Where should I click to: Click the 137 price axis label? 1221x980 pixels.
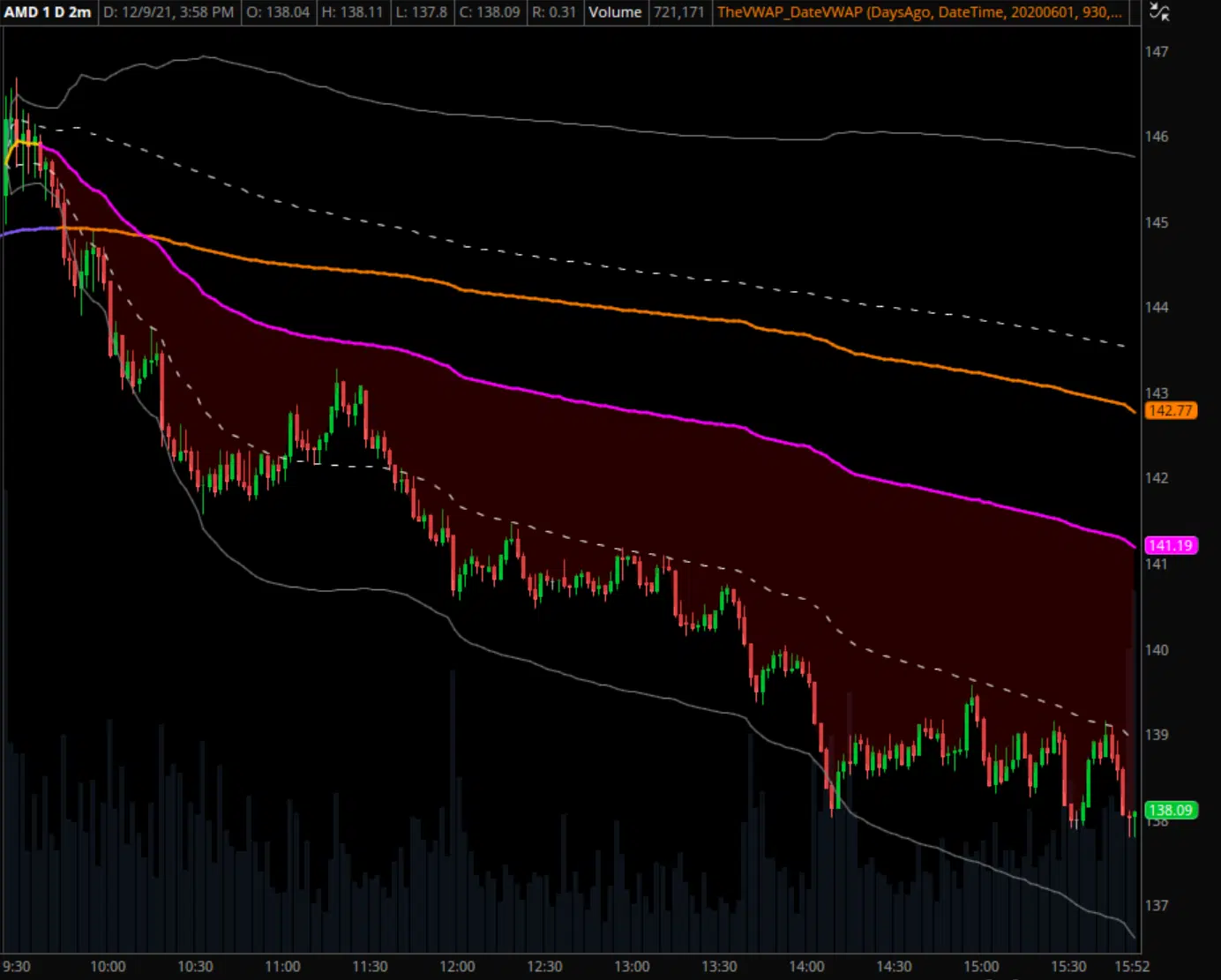tap(1157, 906)
